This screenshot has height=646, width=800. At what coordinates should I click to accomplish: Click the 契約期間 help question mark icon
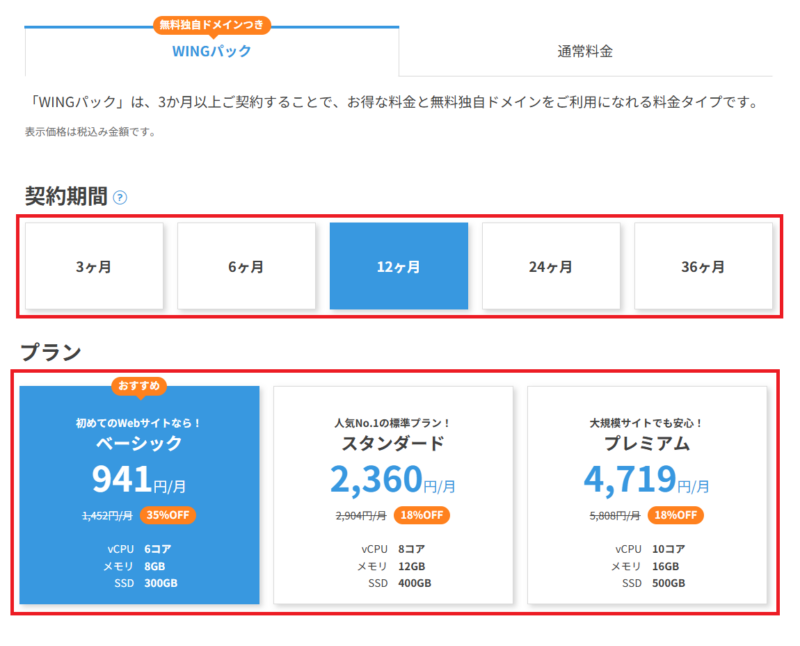pos(120,197)
